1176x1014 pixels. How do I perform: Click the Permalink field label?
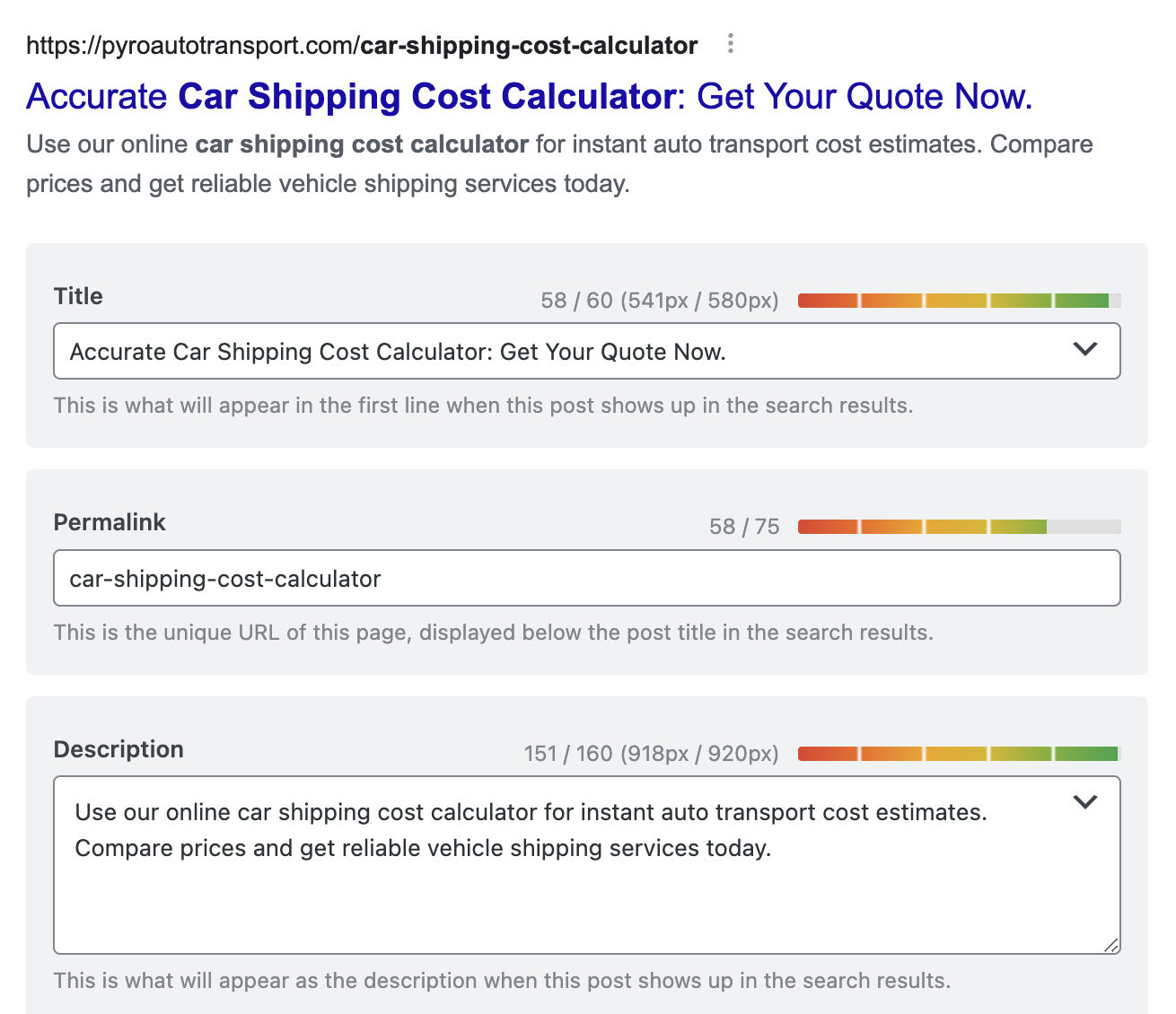[110, 522]
